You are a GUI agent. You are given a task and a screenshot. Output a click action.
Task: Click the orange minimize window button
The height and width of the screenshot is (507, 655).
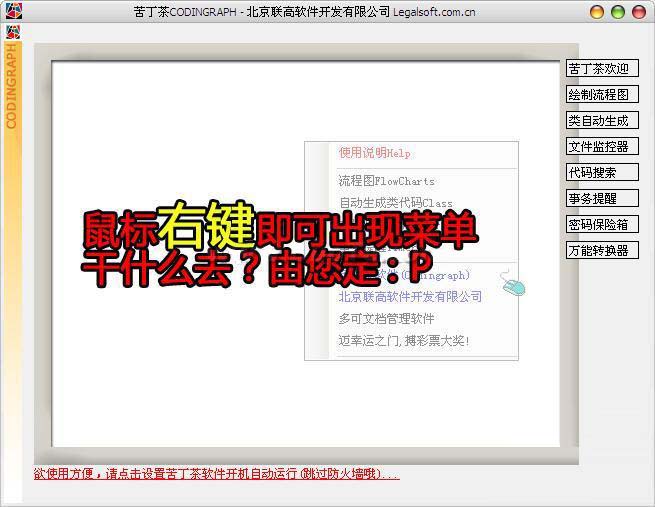597,12
